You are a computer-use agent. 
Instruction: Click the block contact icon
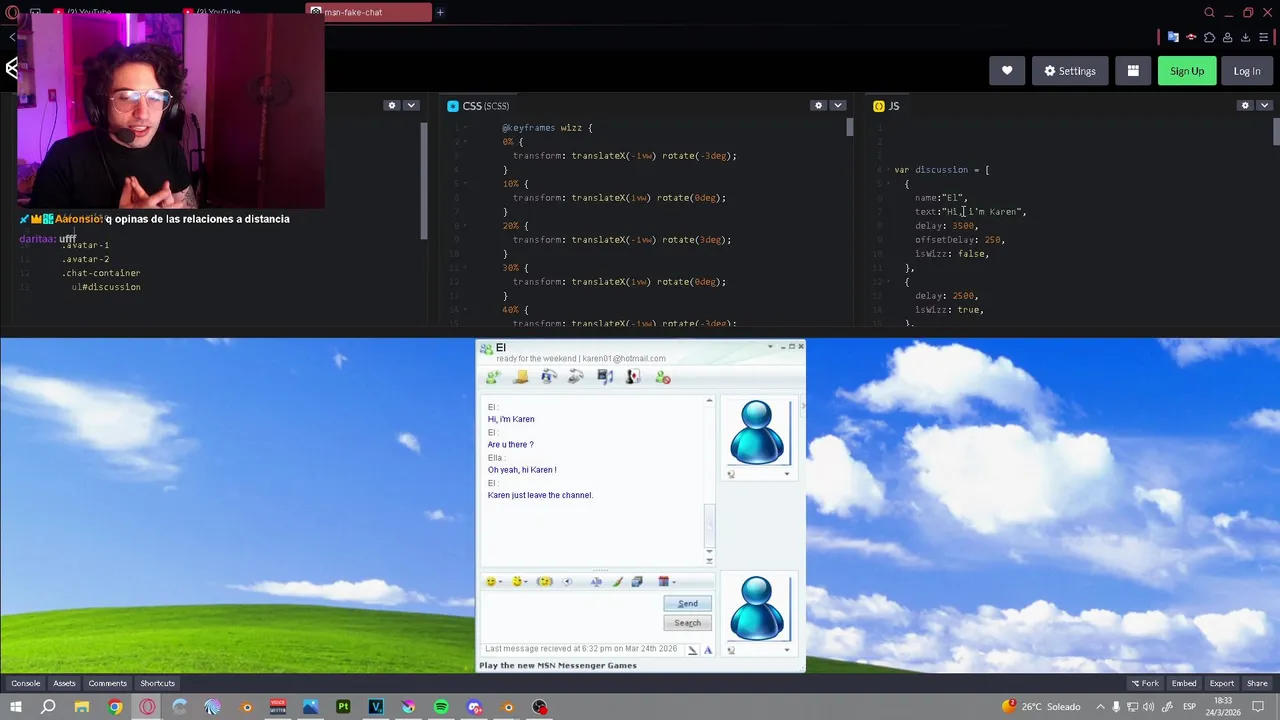click(662, 377)
